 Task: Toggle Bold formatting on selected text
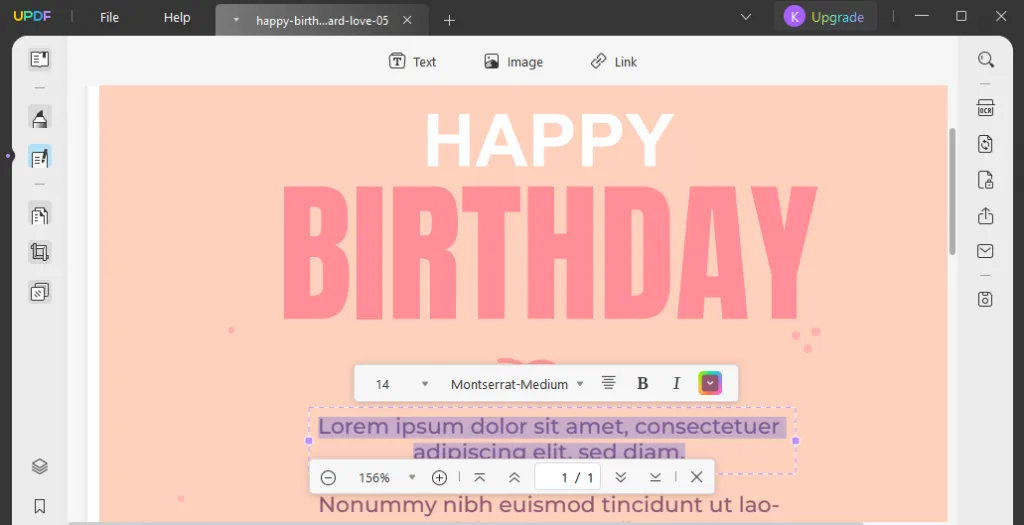pyautogui.click(x=643, y=383)
